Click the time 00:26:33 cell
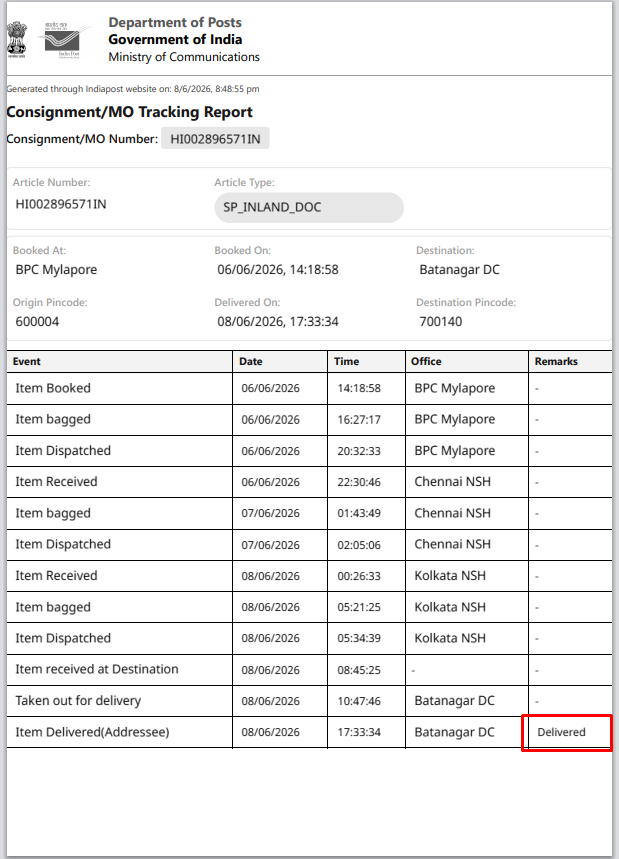Image resolution: width=619 pixels, height=859 pixels. coord(366,576)
